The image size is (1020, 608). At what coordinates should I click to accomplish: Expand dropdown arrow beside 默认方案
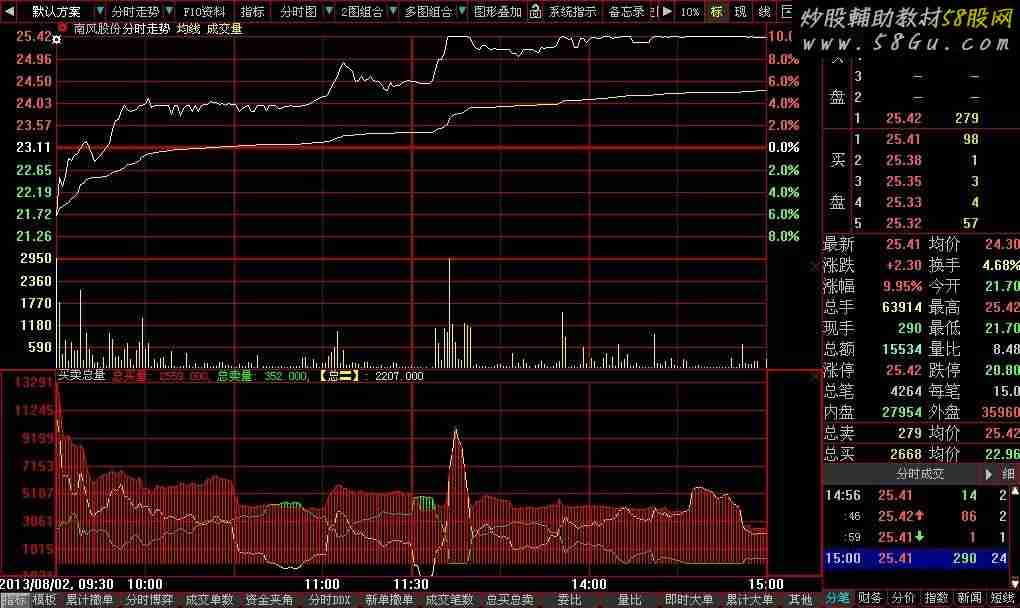click(x=100, y=11)
